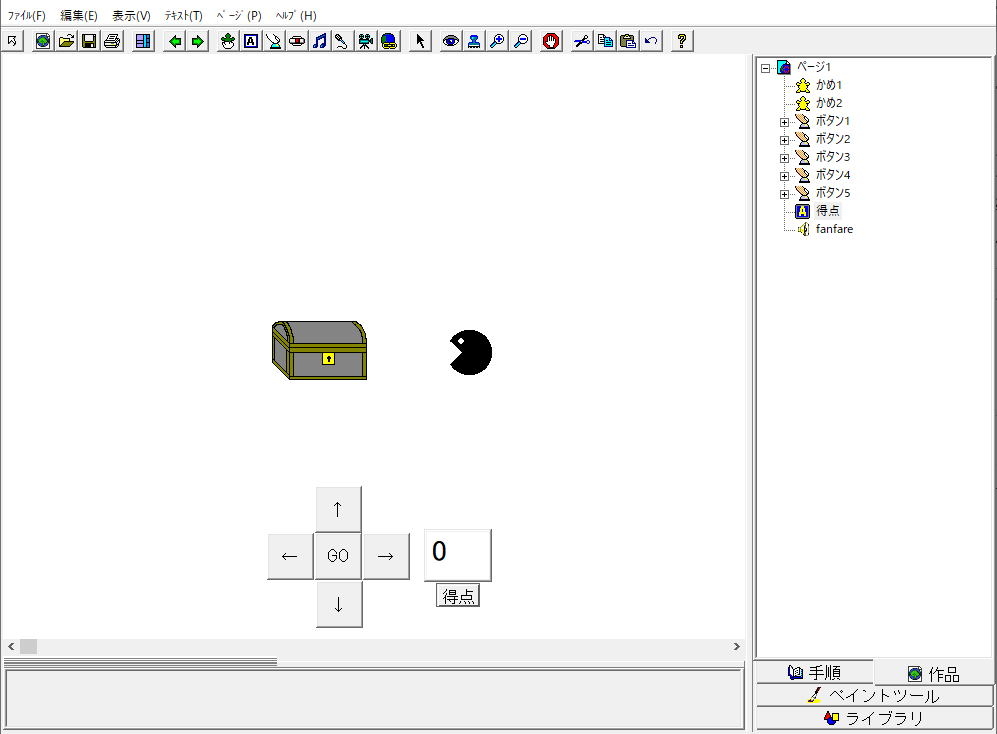Click the zoom out magnifier
Screen dimensions: 997x734
coord(520,41)
